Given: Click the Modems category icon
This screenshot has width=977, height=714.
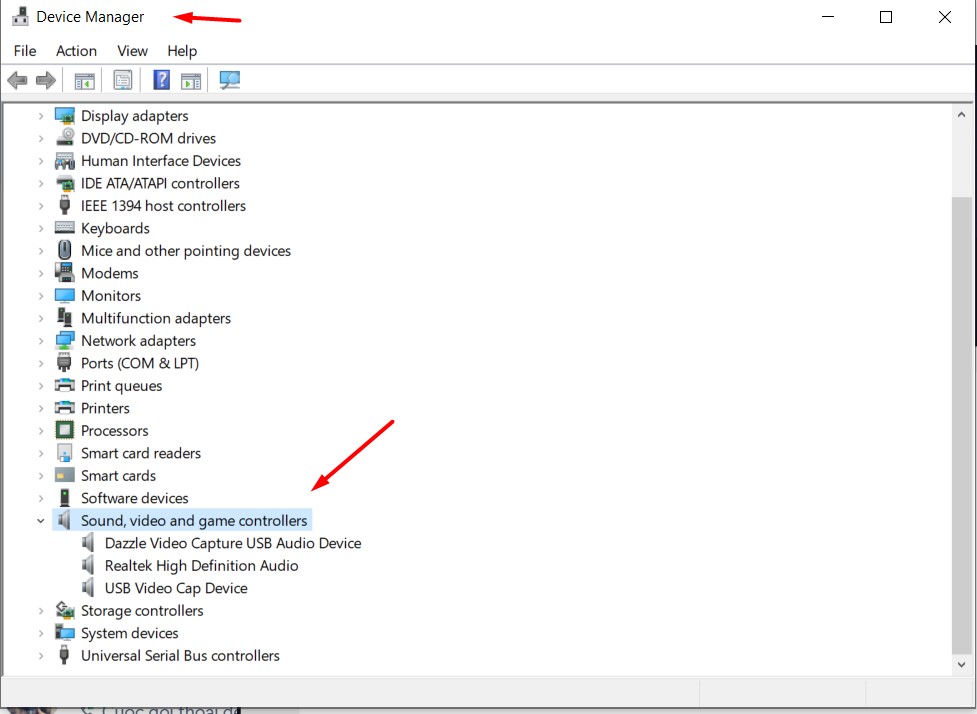Looking at the screenshot, I should pyautogui.click(x=65, y=273).
